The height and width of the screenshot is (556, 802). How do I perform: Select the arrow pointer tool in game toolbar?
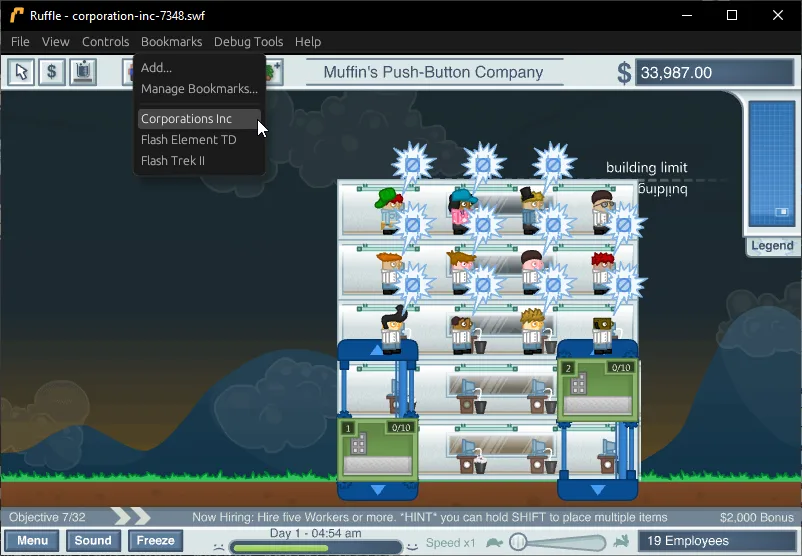coord(21,72)
